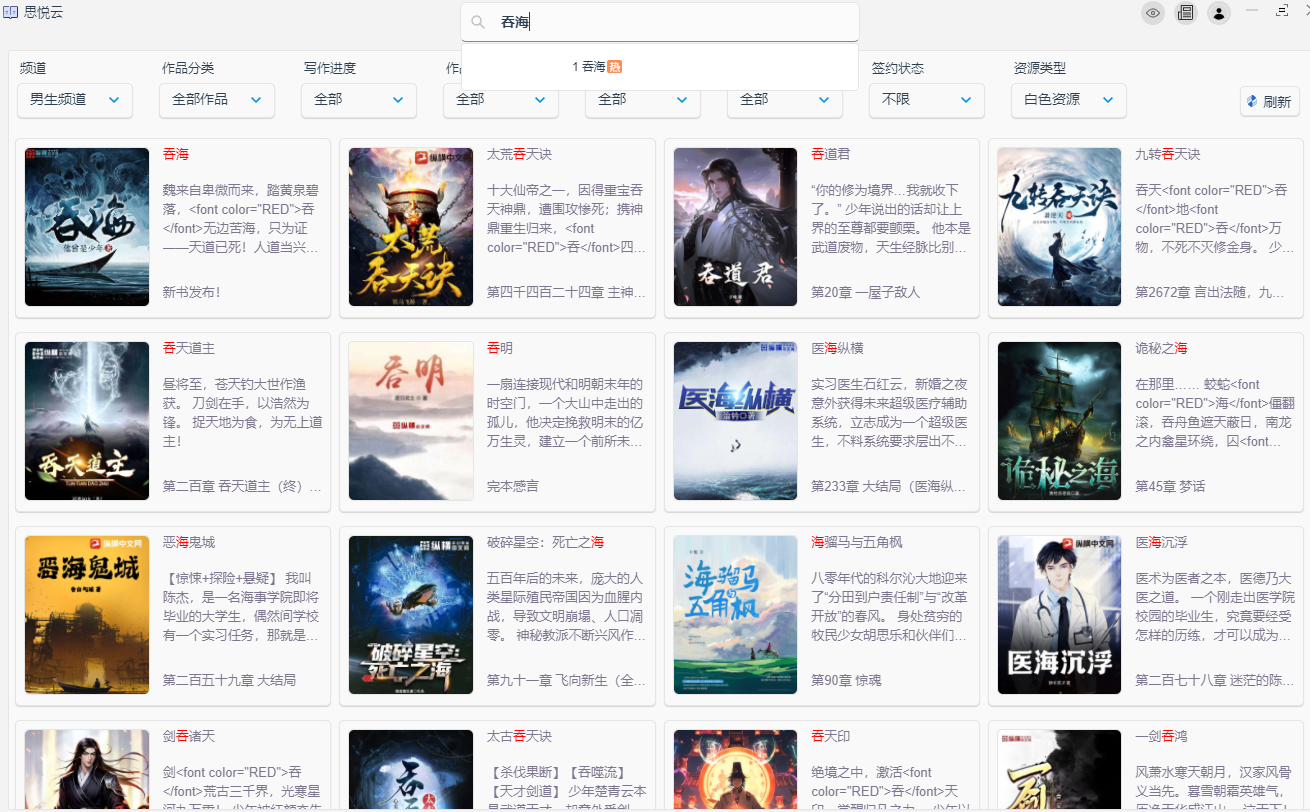This screenshot has width=1310, height=812.
Task: Open the 频道 dropdown showing 男生频道
Action: pos(75,100)
